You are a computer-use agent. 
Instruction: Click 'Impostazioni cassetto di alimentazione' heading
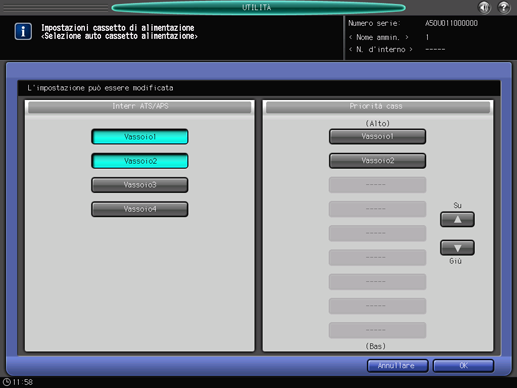click(118, 28)
